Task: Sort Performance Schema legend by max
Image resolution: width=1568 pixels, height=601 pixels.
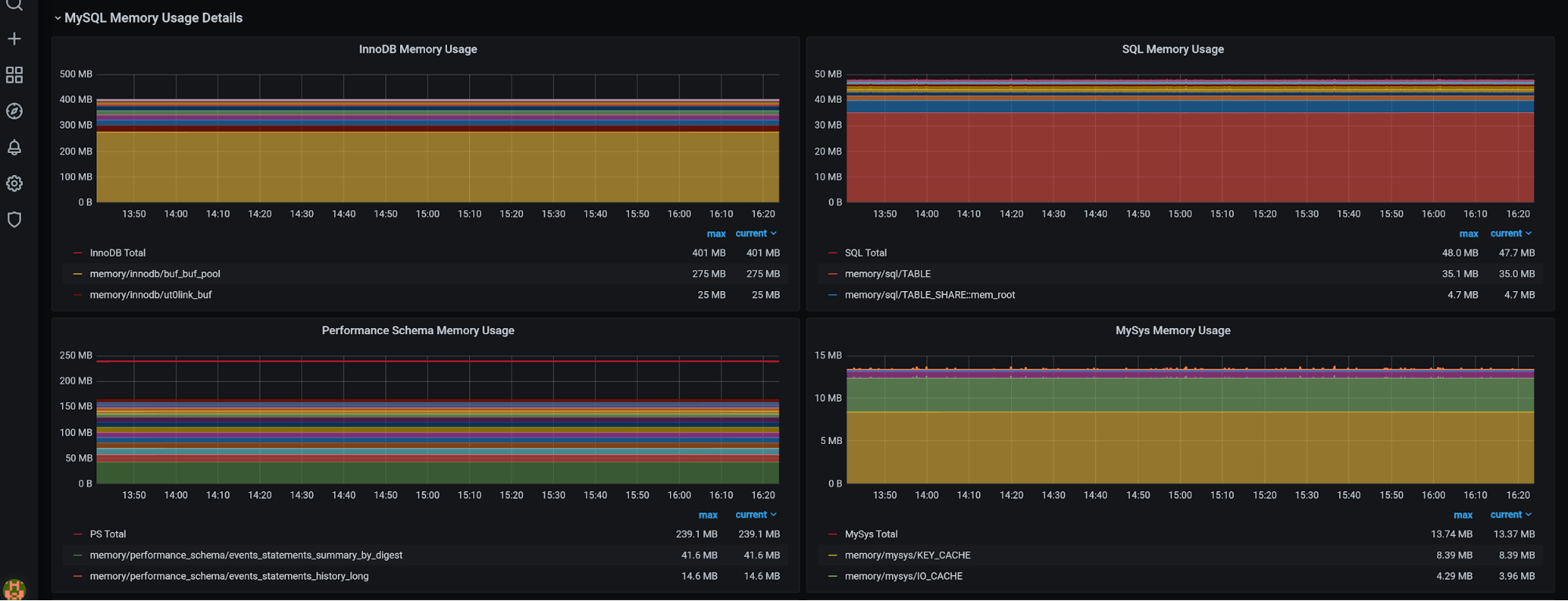Action: 708,515
